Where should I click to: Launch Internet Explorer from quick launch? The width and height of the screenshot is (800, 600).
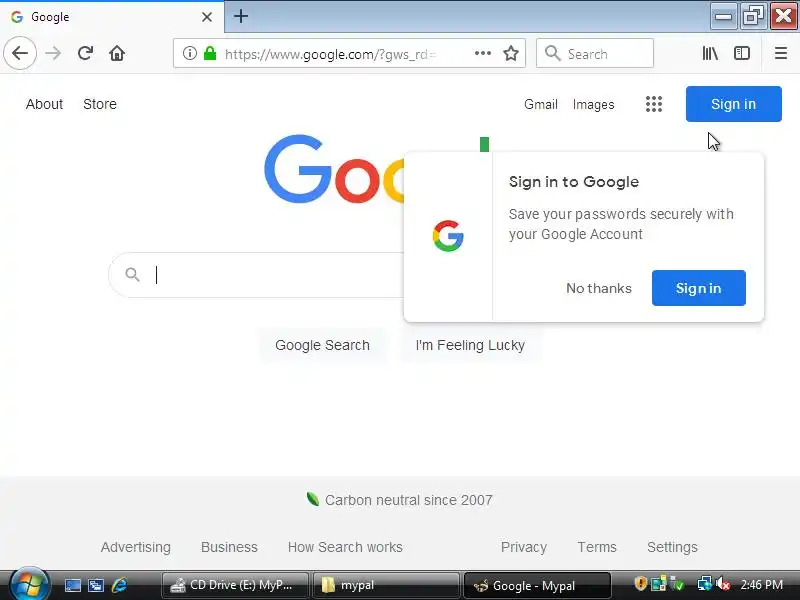(x=119, y=585)
